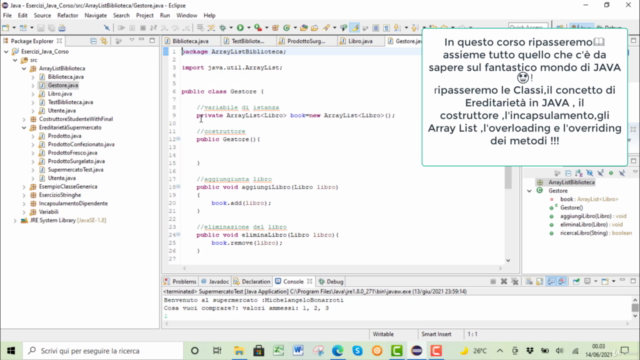Open the Source menu

(x=42, y=15)
